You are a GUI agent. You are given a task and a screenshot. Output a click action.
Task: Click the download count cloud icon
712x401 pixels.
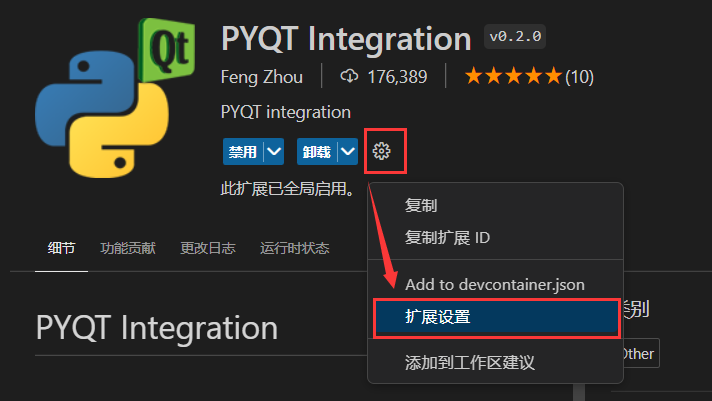[x=349, y=76]
